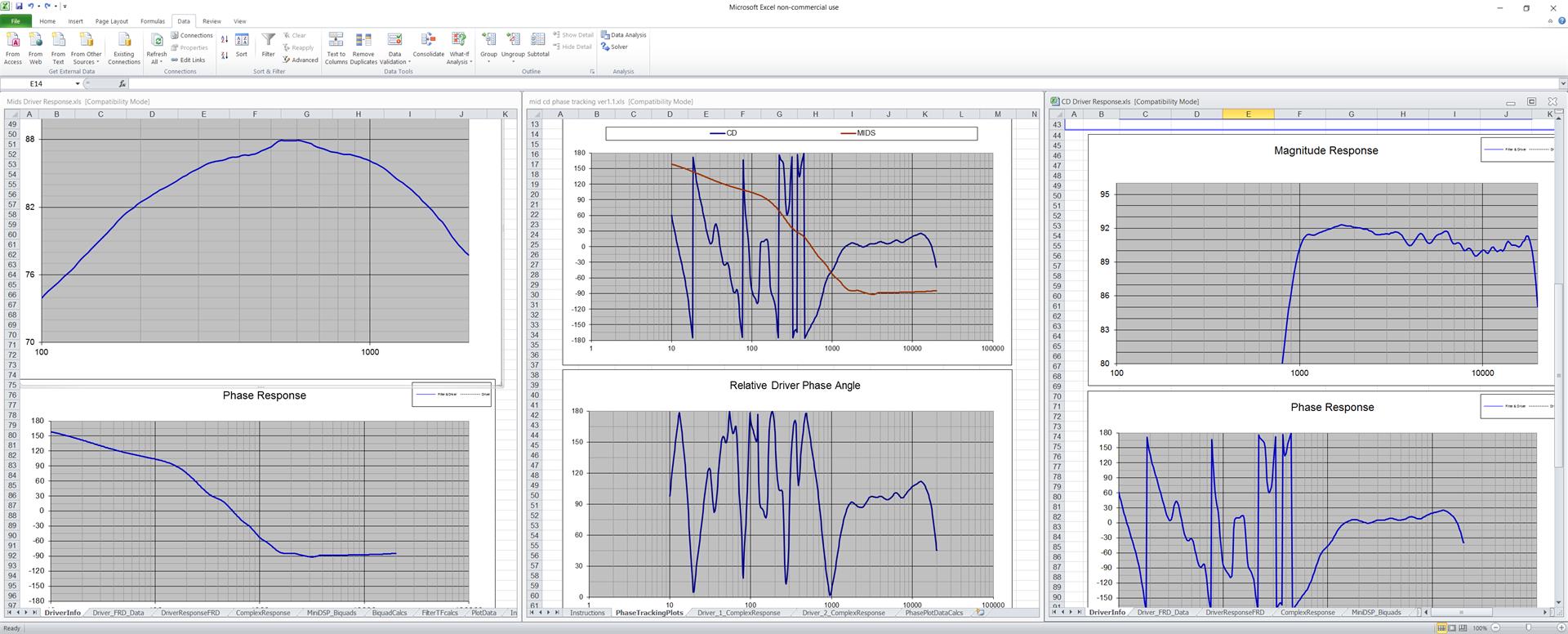The height and width of the screenshot is (634, 1568).
Task: Sort A to Z ascending
Action: pyautogui.click(x=225, y=39)
